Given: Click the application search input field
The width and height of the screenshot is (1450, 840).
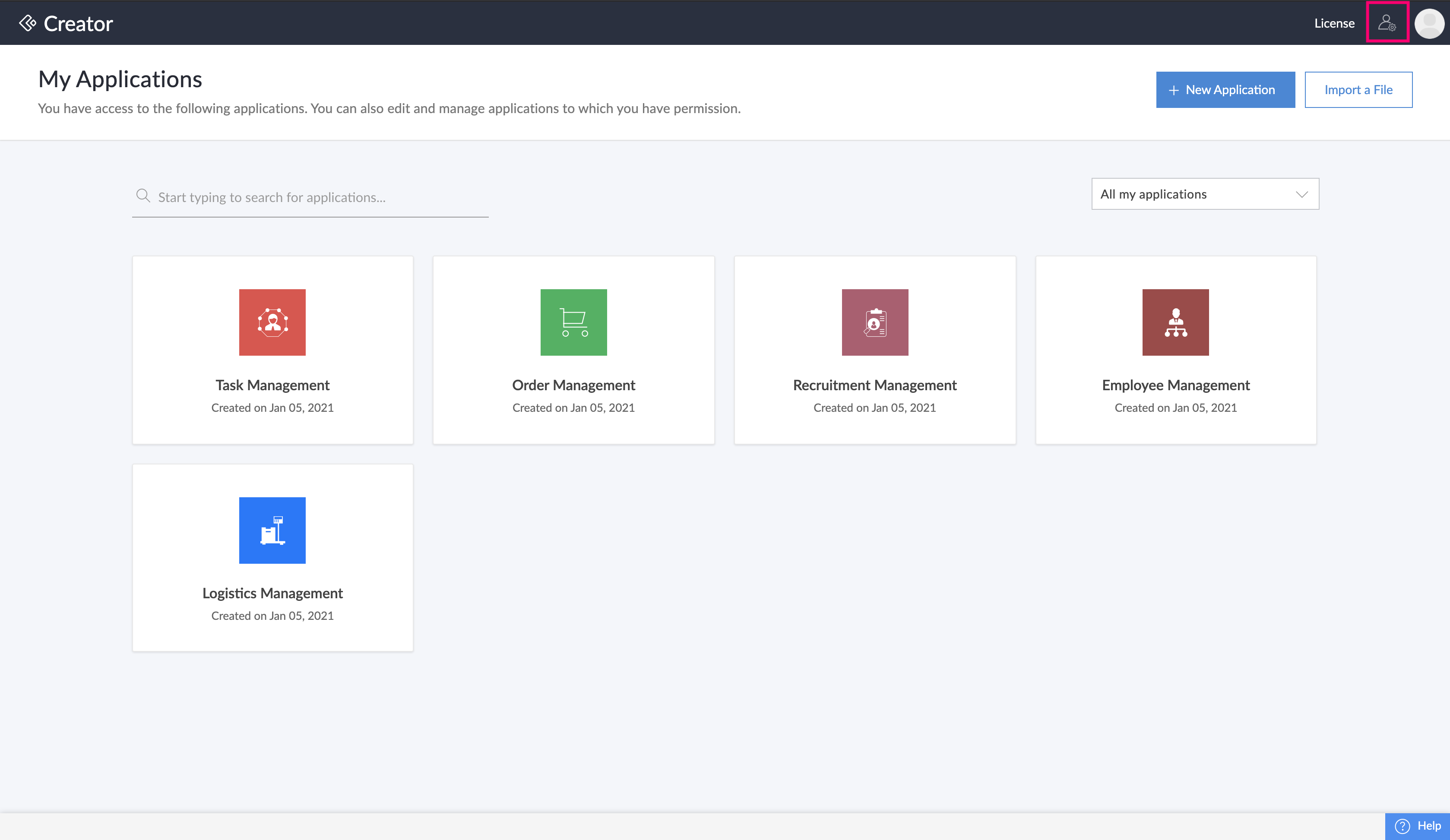Looking at the screenshot, I should pyautogui.click(x=311, y=197).
